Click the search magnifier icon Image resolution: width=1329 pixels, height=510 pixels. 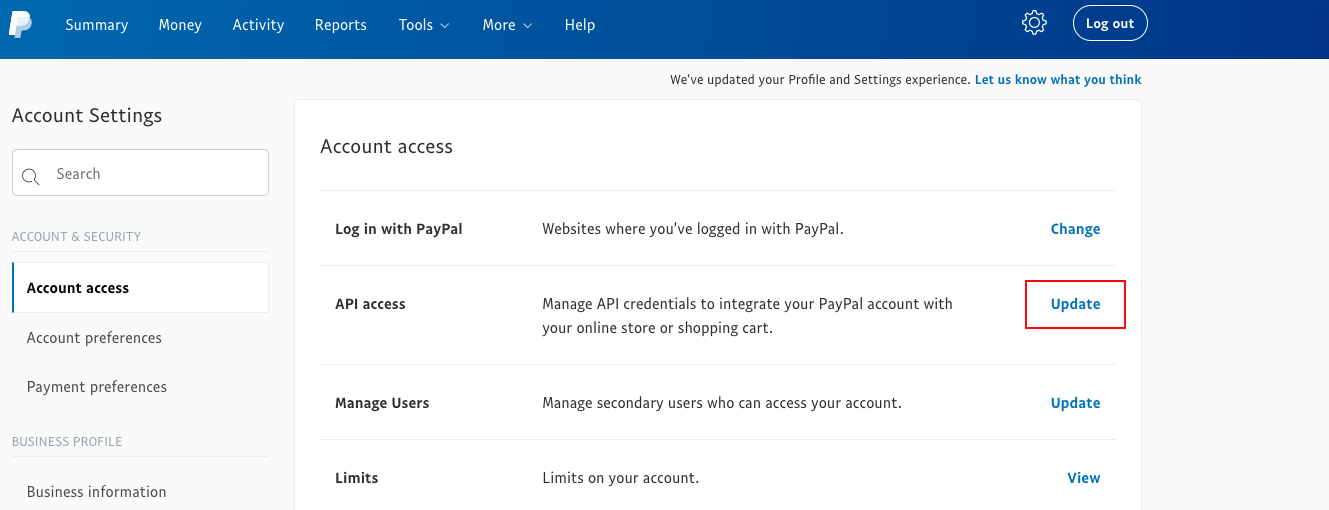point(31,177)
